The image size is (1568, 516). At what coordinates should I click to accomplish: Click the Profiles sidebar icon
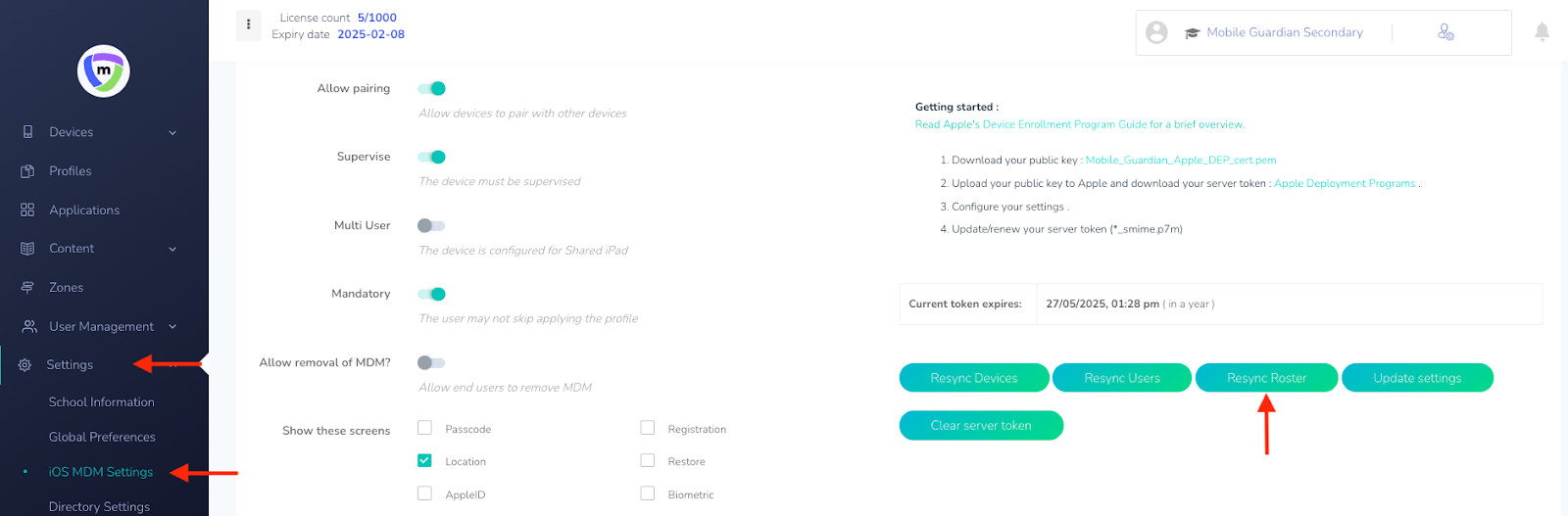click(27, 171)
